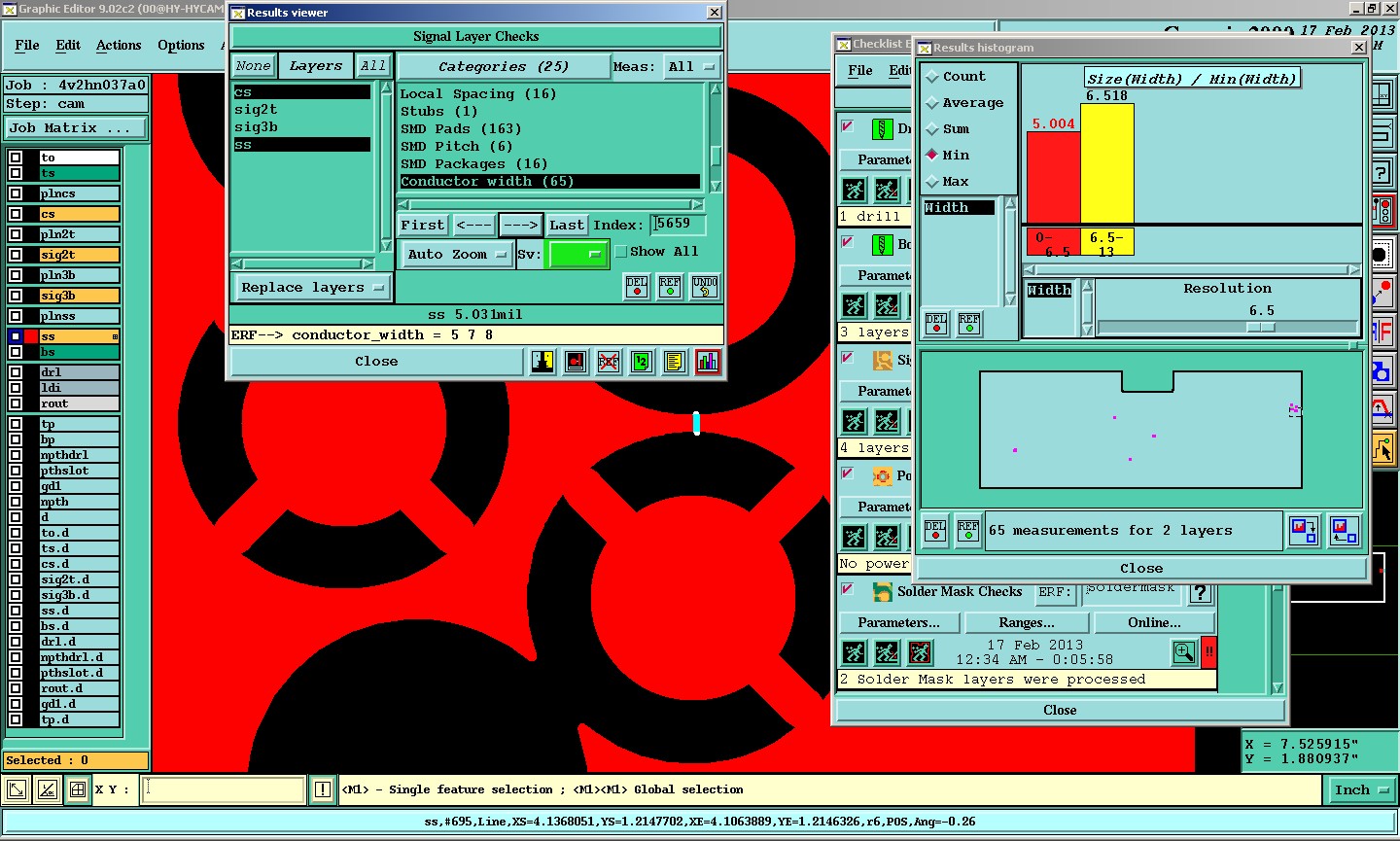Viewport: 1400px width, 841px height.
Task: Toggle visibility box for layer sig3b
Action: [15, 296]
